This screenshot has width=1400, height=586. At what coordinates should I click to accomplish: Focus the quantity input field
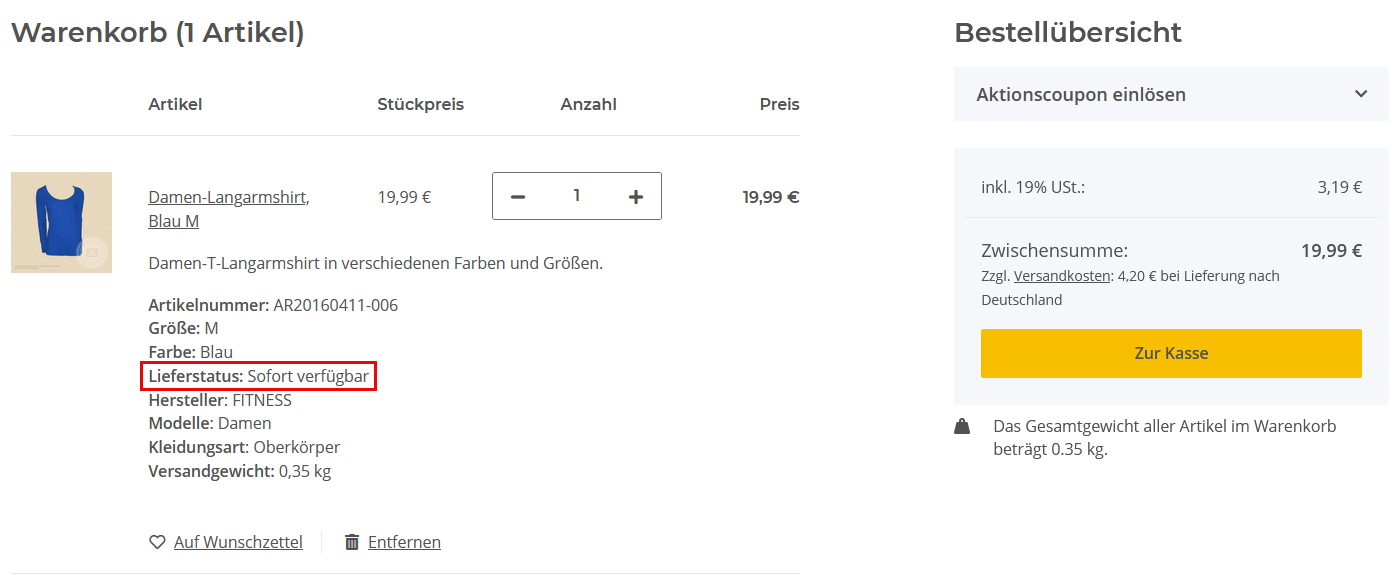577,196
